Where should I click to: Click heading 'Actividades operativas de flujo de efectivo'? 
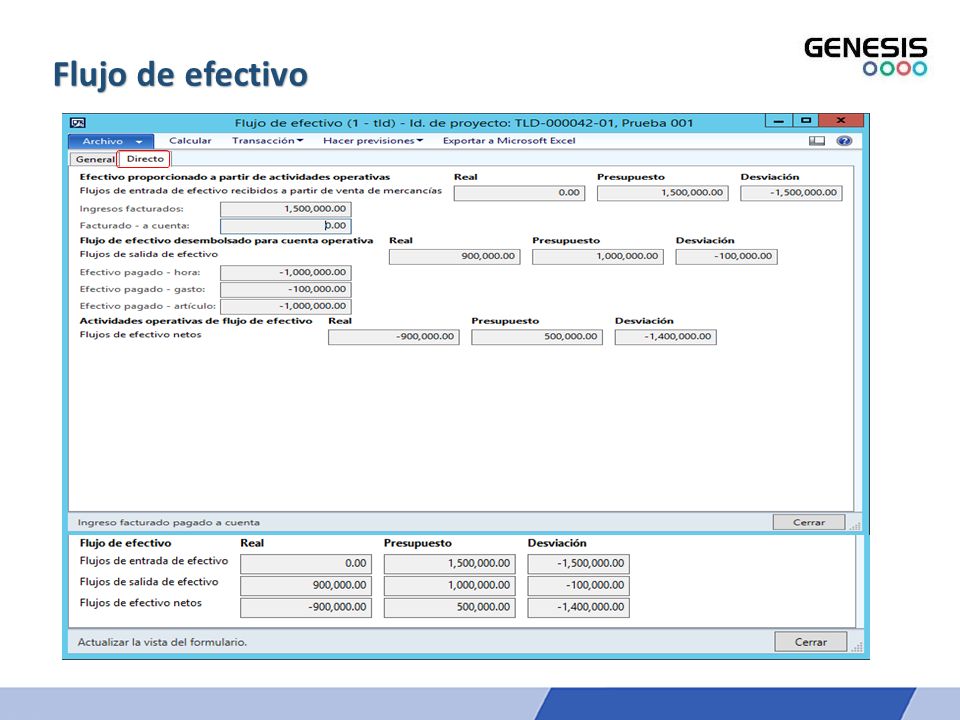pos(196,321)
